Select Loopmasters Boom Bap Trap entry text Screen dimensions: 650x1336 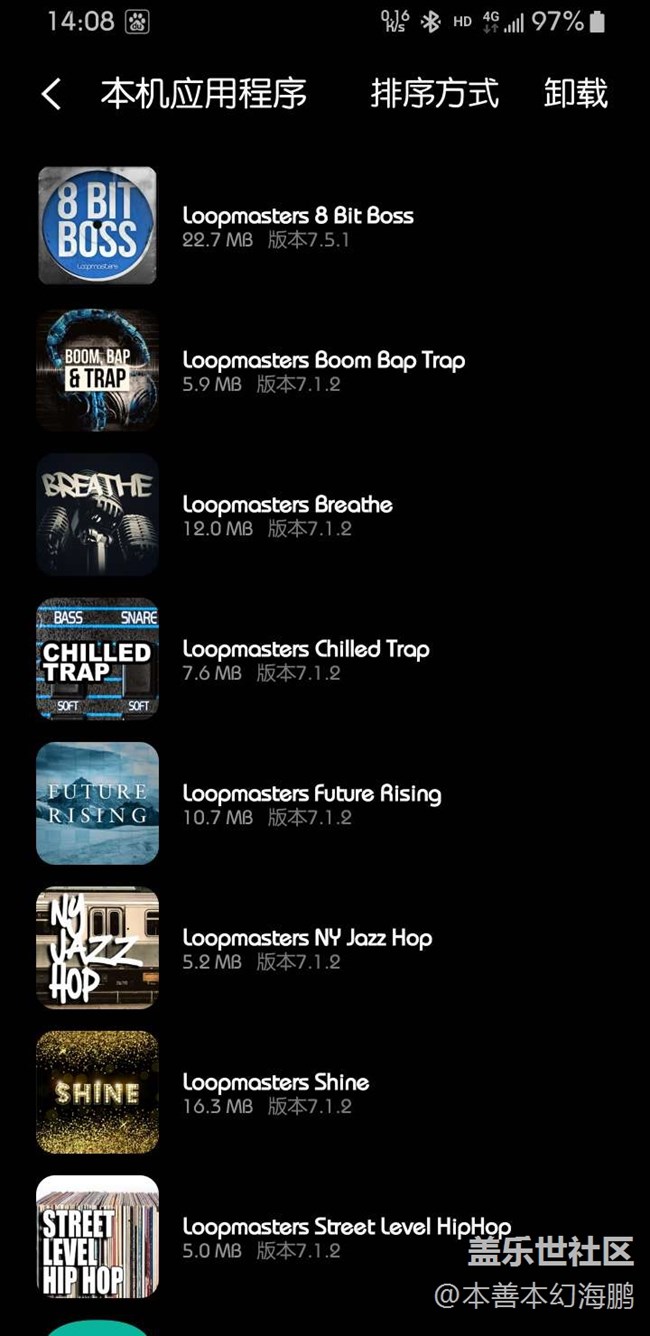point(324,360)
